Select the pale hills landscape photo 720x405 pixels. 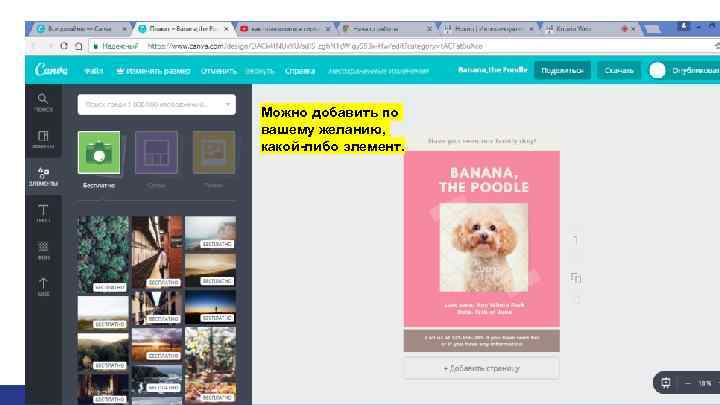pyautogui.click(x=103, y=312)
